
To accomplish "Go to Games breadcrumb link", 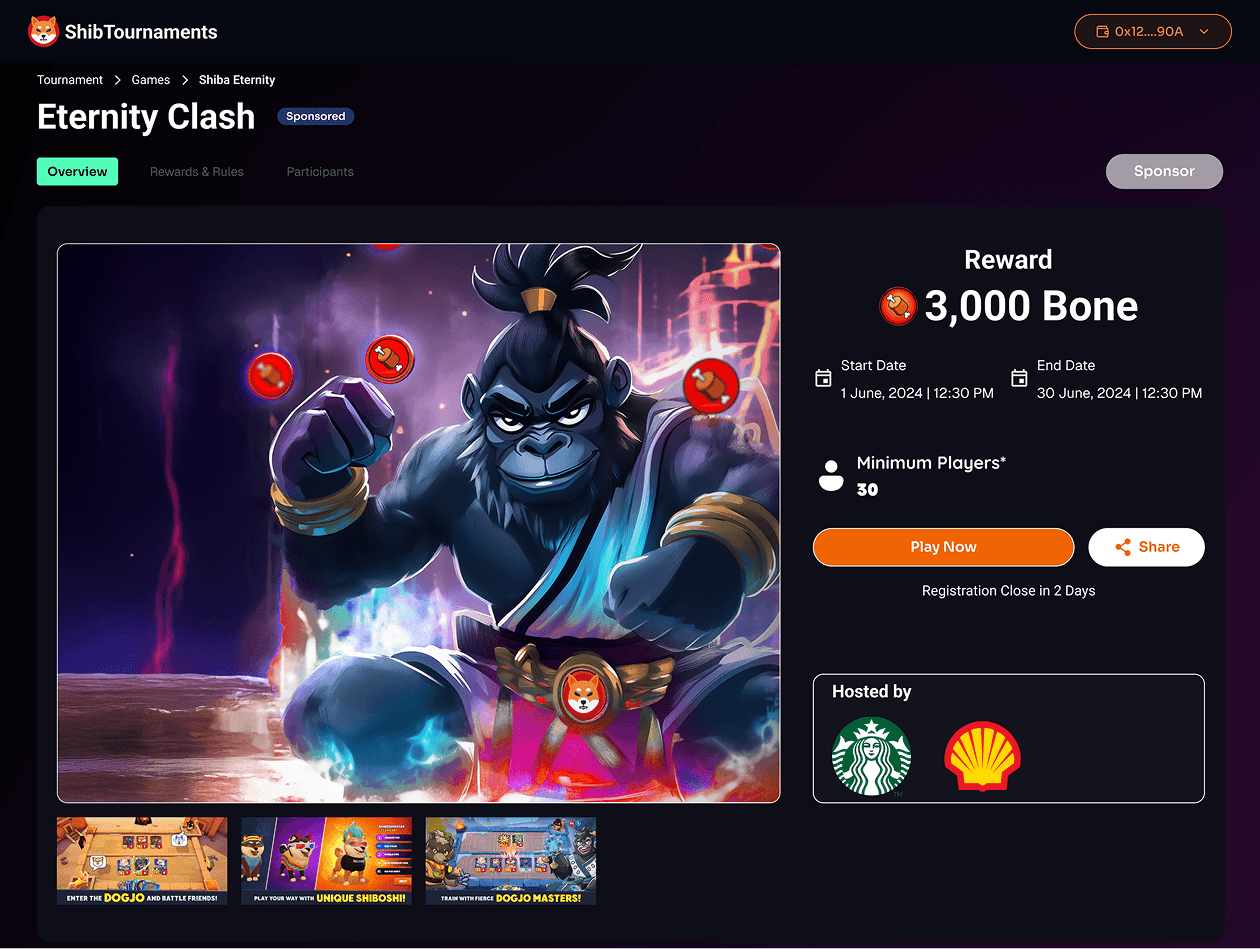I will tap(151, 80).
